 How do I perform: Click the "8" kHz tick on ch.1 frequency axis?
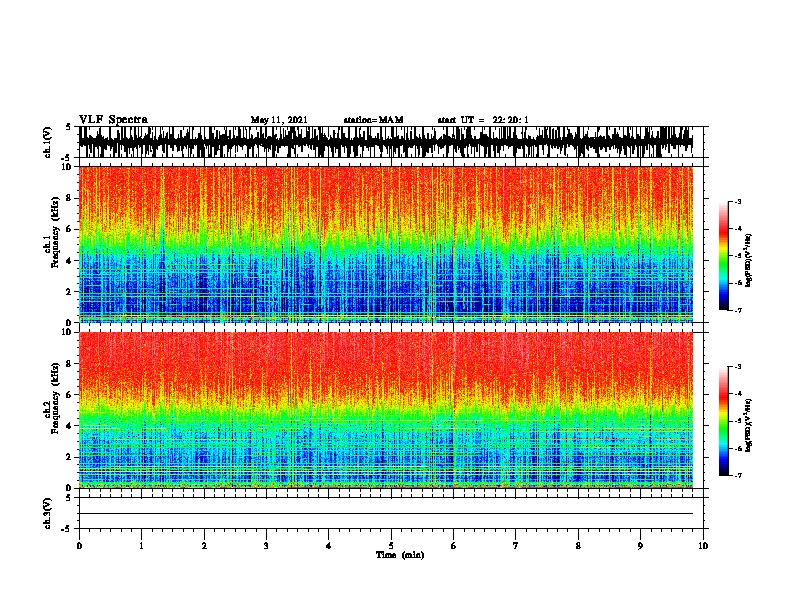(x=70, y=198)
